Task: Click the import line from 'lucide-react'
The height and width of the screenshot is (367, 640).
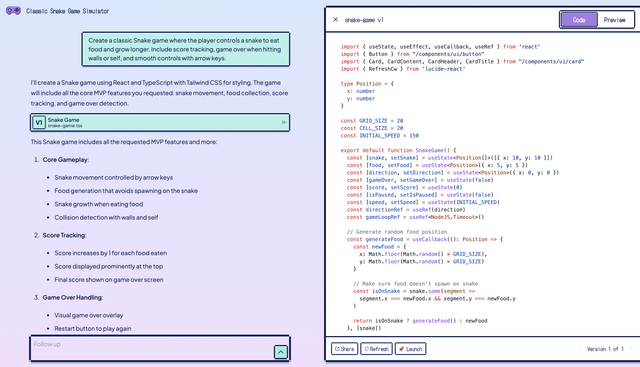Action: coord(403,69)
